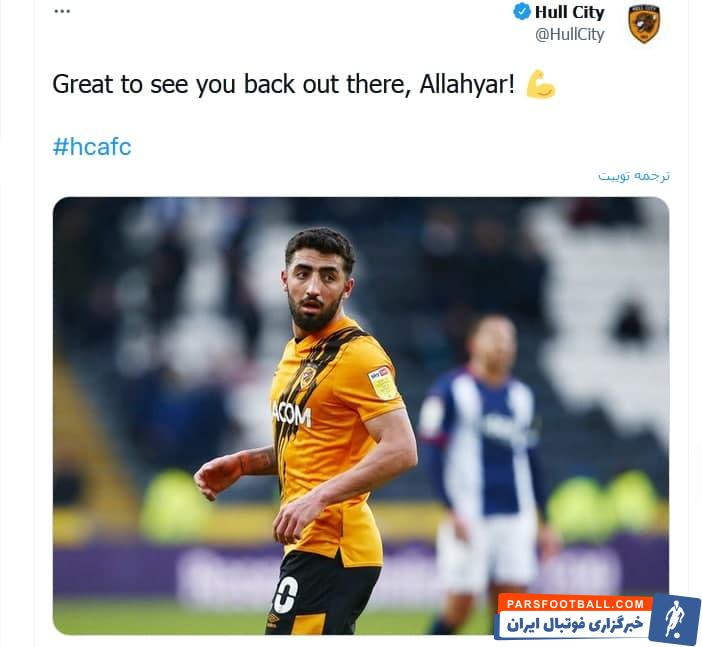Screen dimensions: 702x647
Task: Click the flexed biceps emoji
Action: pyautogui.click(x=541, y=84)
